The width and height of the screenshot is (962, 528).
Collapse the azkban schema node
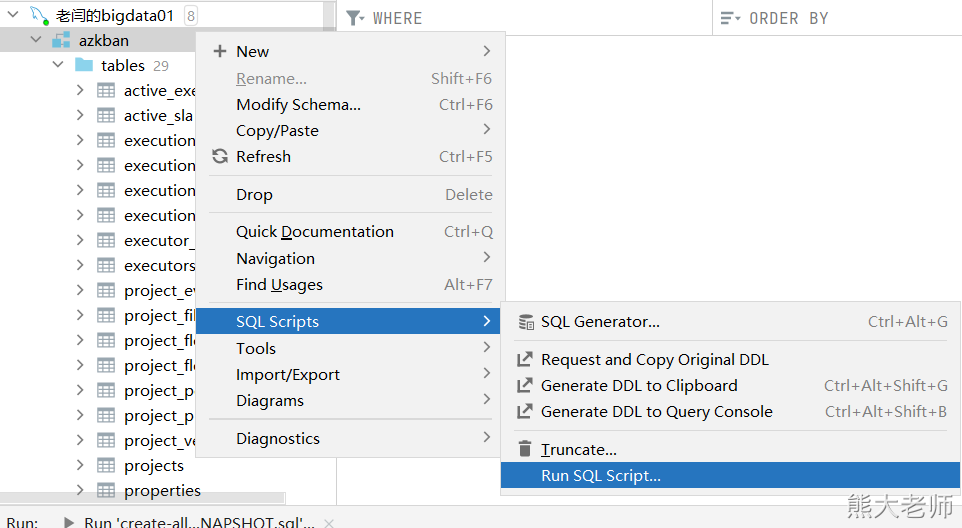tap(36, 41)
